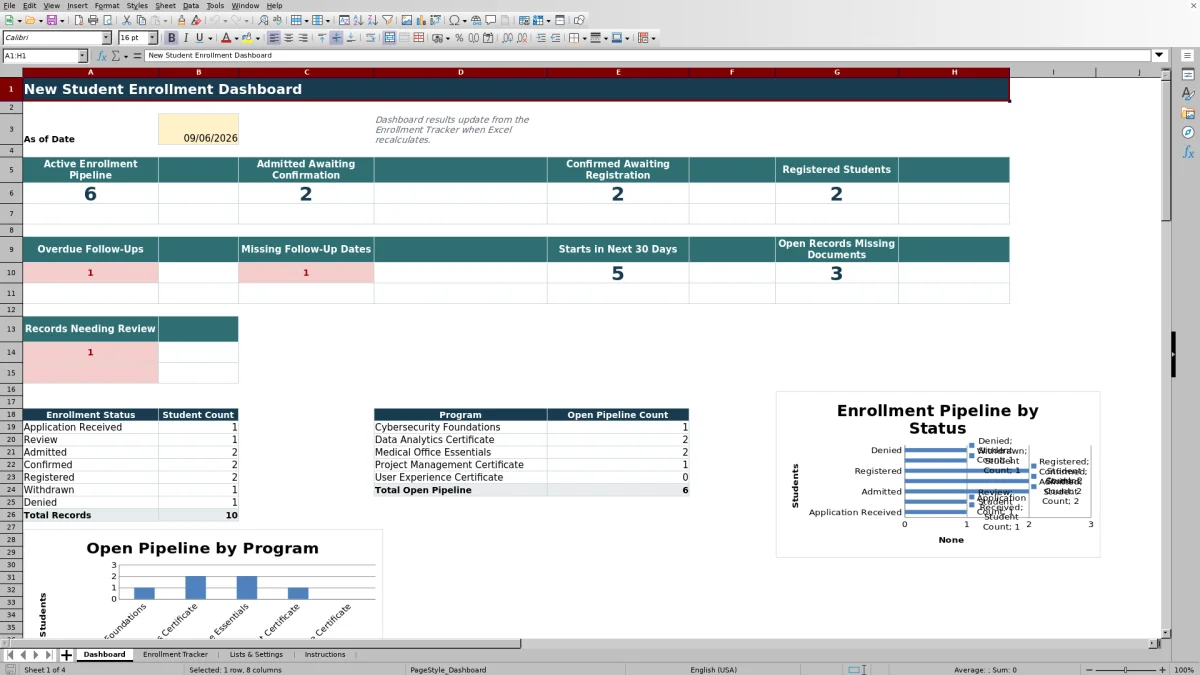Click the yellow background highlight color swatch

click(246, 38)
